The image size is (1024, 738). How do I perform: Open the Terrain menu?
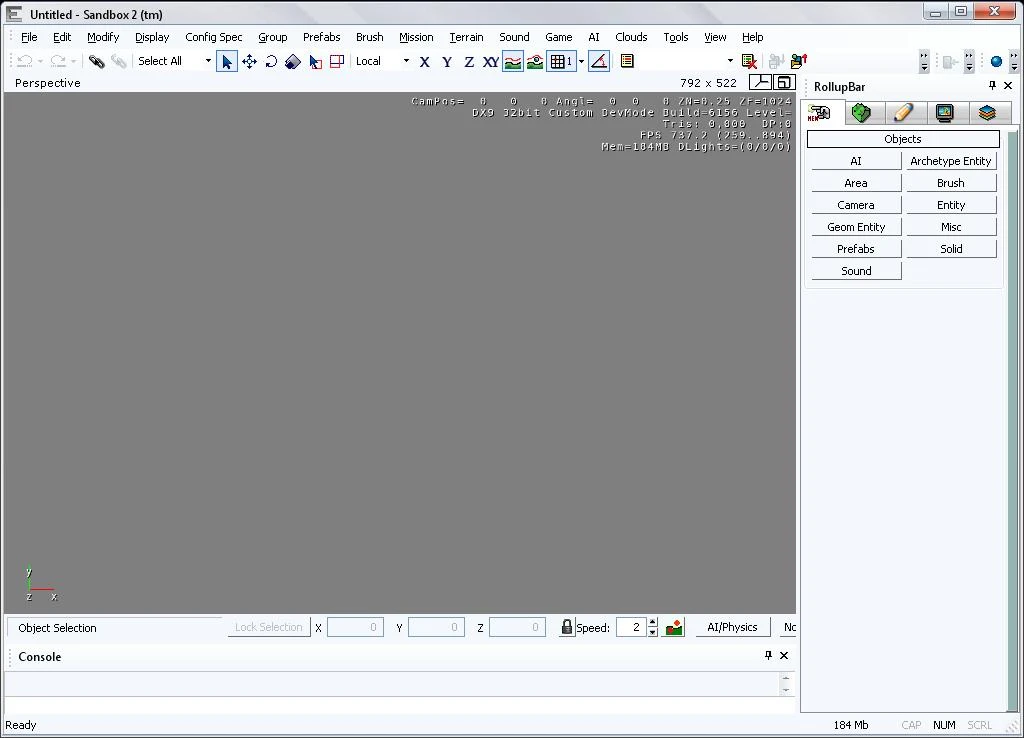point(466,37)
